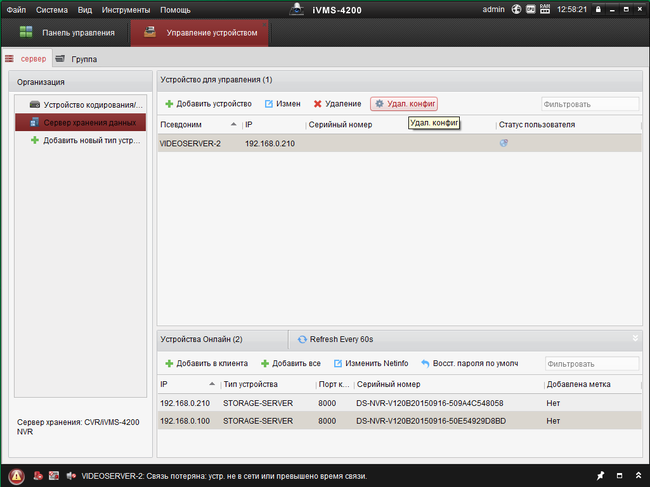Open the Помощь menu

tap(175, 10)
